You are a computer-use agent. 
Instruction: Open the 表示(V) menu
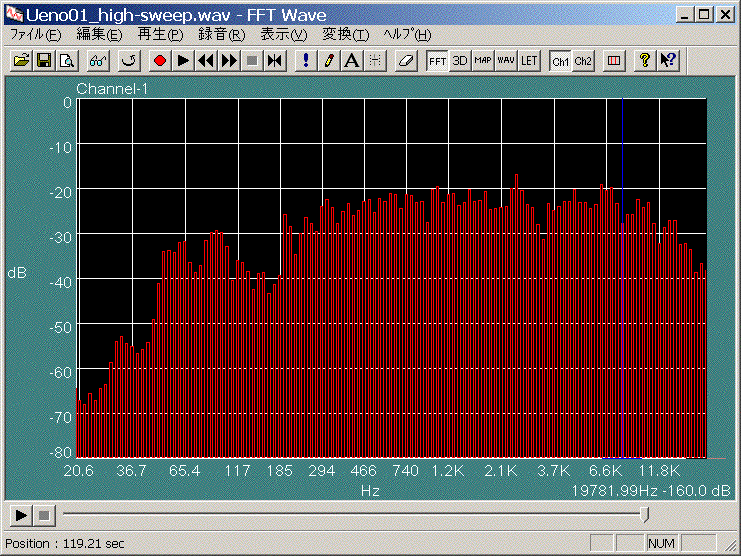(284, 34)
